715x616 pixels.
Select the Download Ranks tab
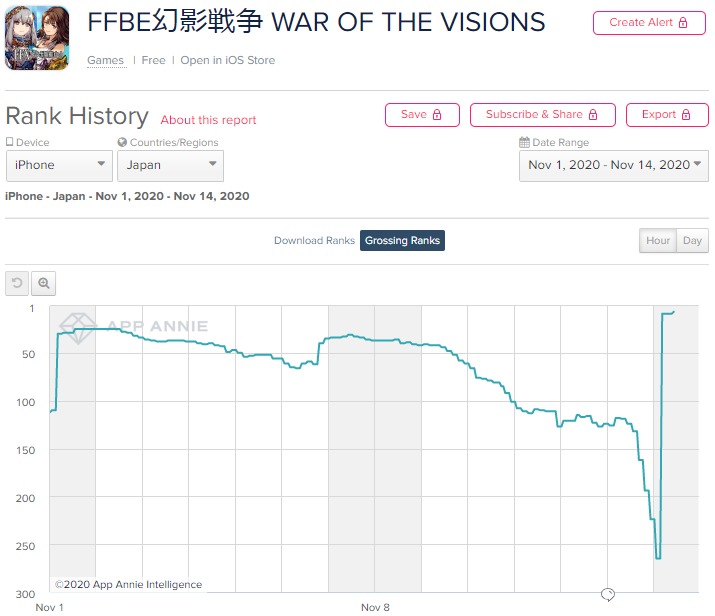[x=314, y=240]
